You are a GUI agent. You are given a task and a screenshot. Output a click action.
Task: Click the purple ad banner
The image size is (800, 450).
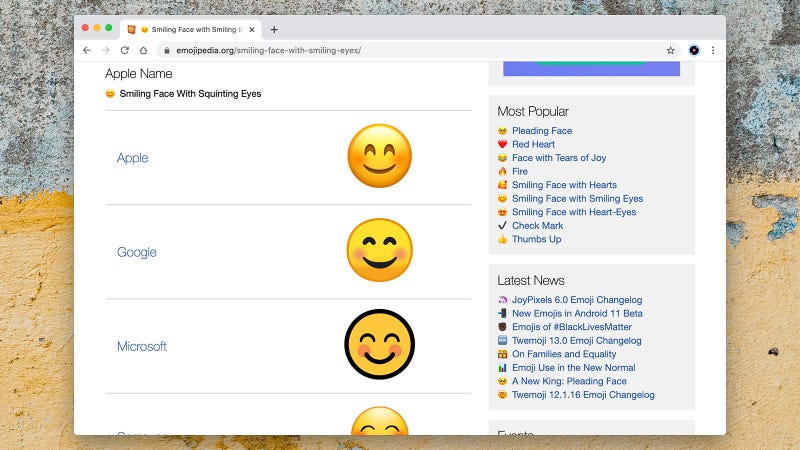pos(591,69)
